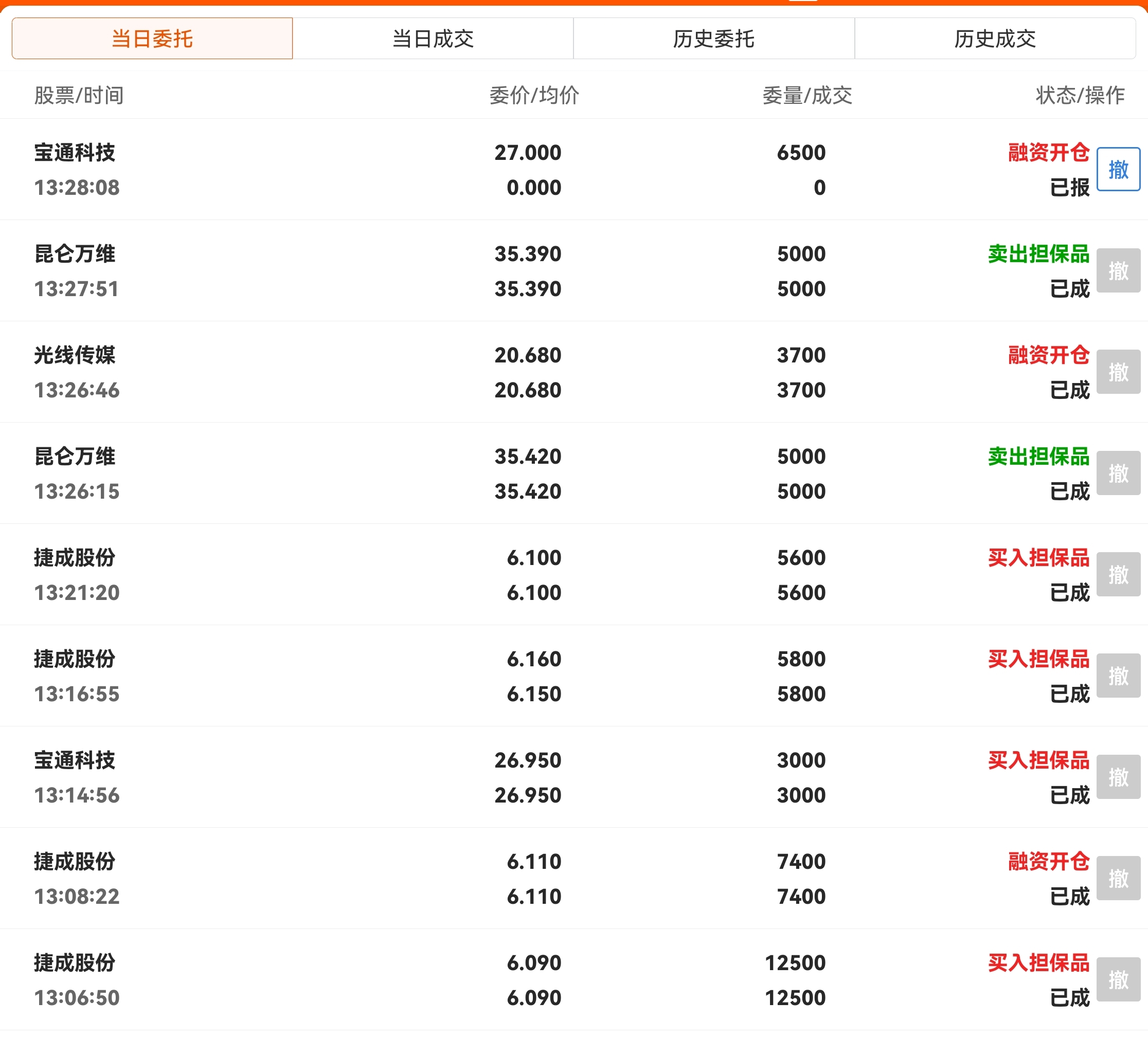Viewport: 1148px width, 1038px height.
Task: Click 买入担保品 label at 13:14:56 row
Action: (1038, 760)
